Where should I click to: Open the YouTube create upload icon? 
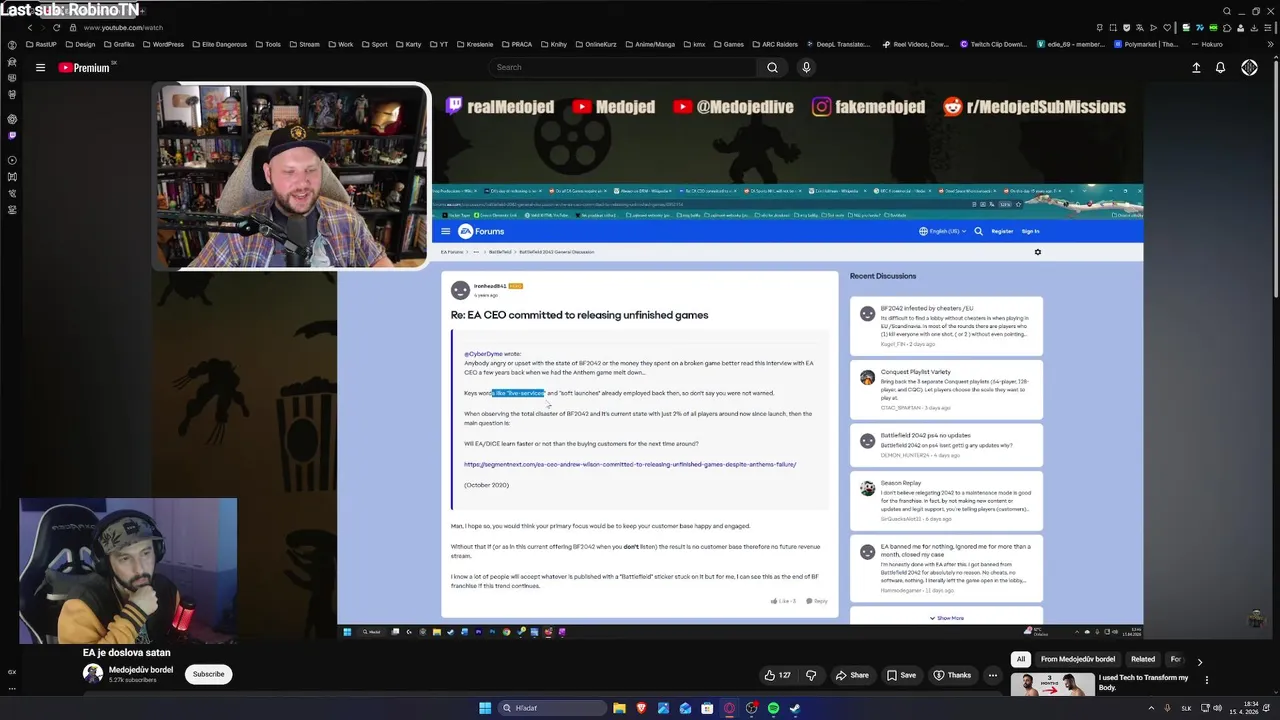click(x=1196, y=67)
